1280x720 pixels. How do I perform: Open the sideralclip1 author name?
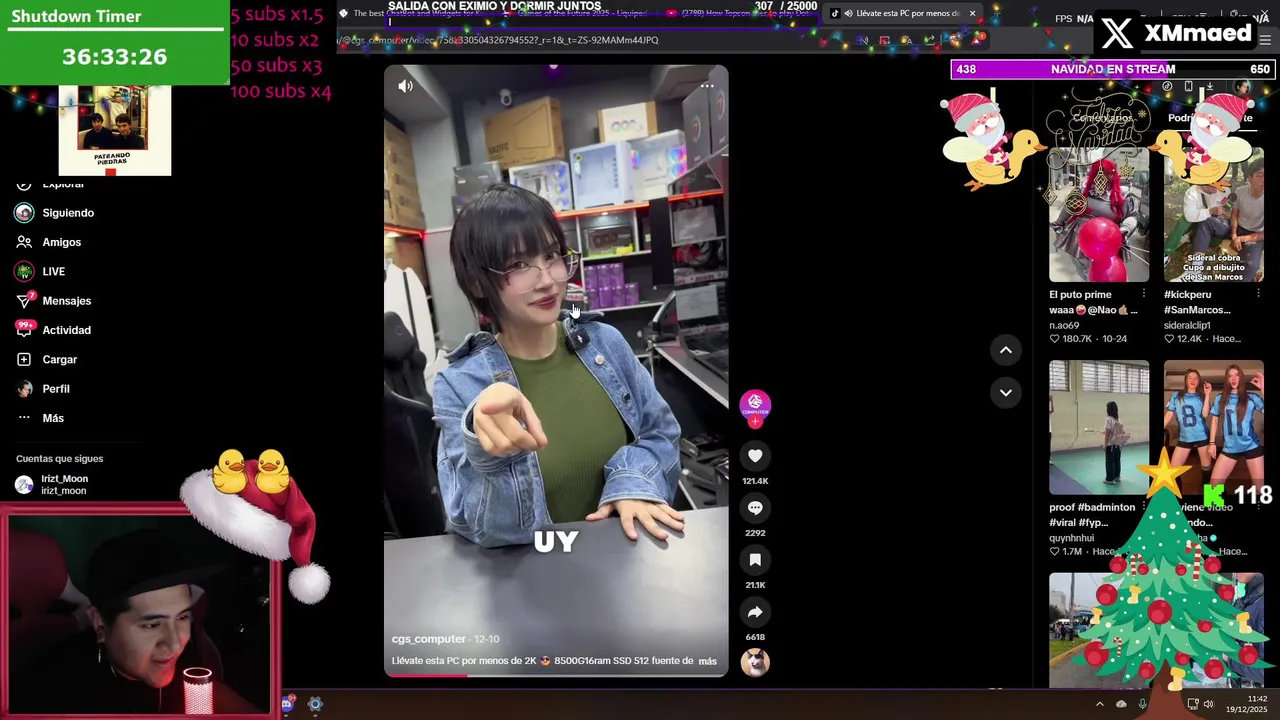[1187, 325]
